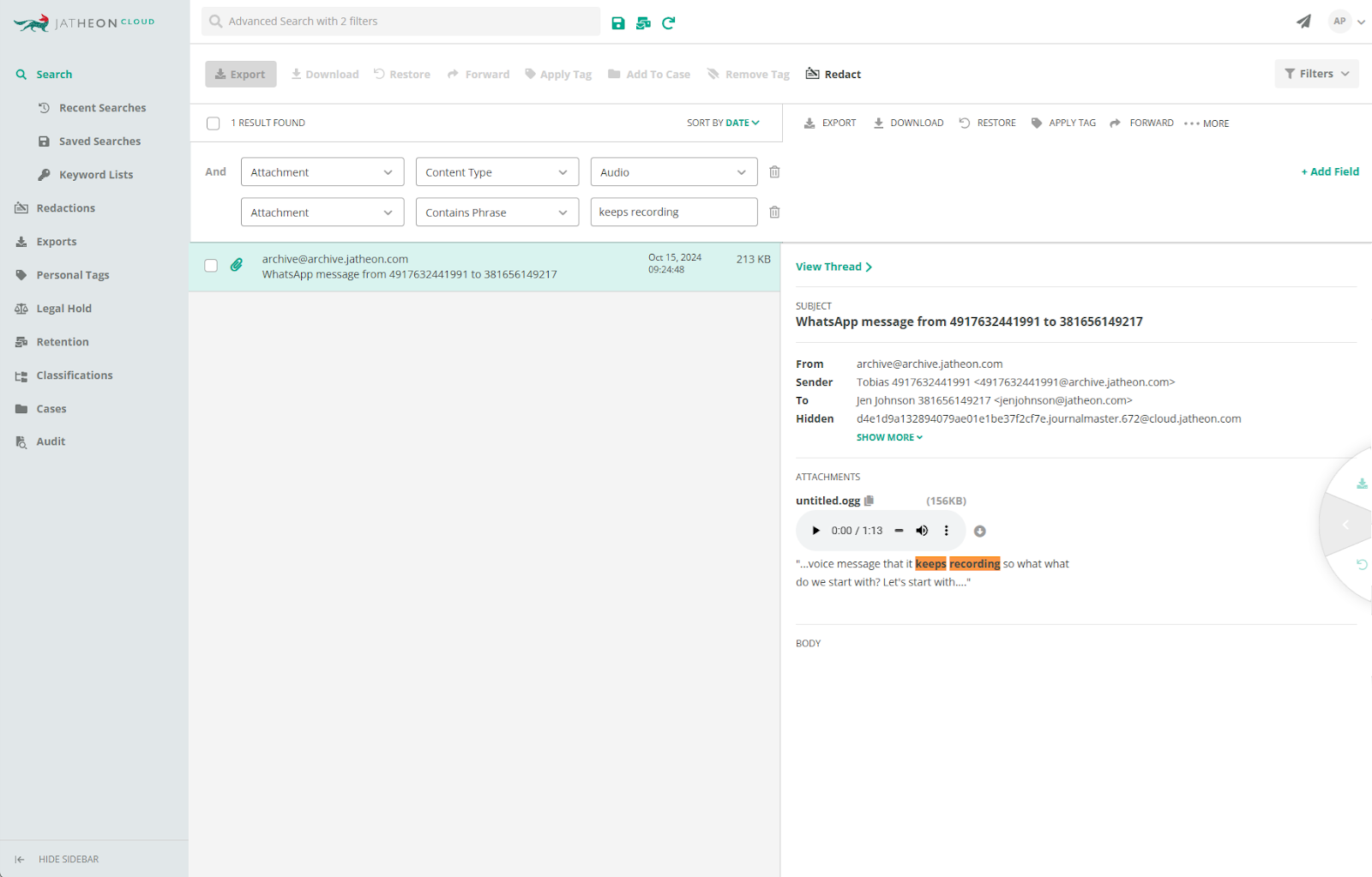Click the download icon on radial menu
The image size is (1372, 877).
1362,484
